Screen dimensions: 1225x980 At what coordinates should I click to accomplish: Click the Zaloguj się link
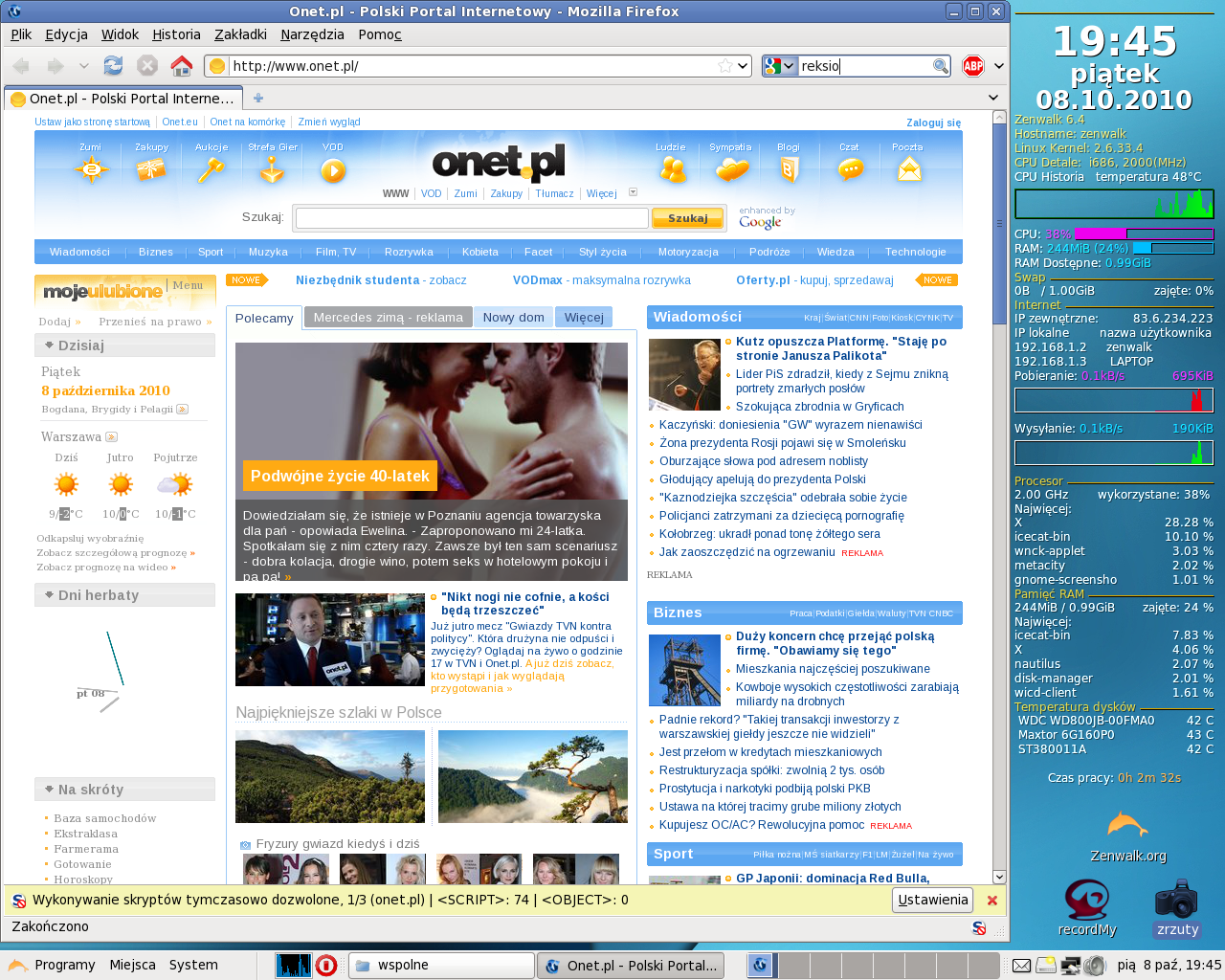point(934,122)
